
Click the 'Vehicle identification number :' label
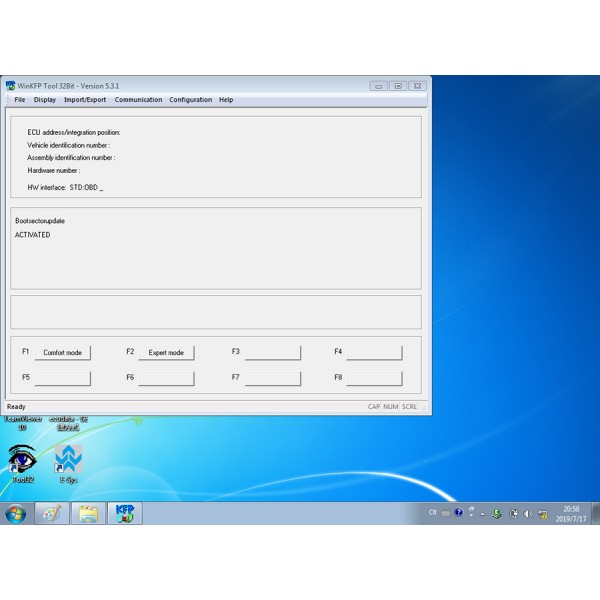coord(68,145)
